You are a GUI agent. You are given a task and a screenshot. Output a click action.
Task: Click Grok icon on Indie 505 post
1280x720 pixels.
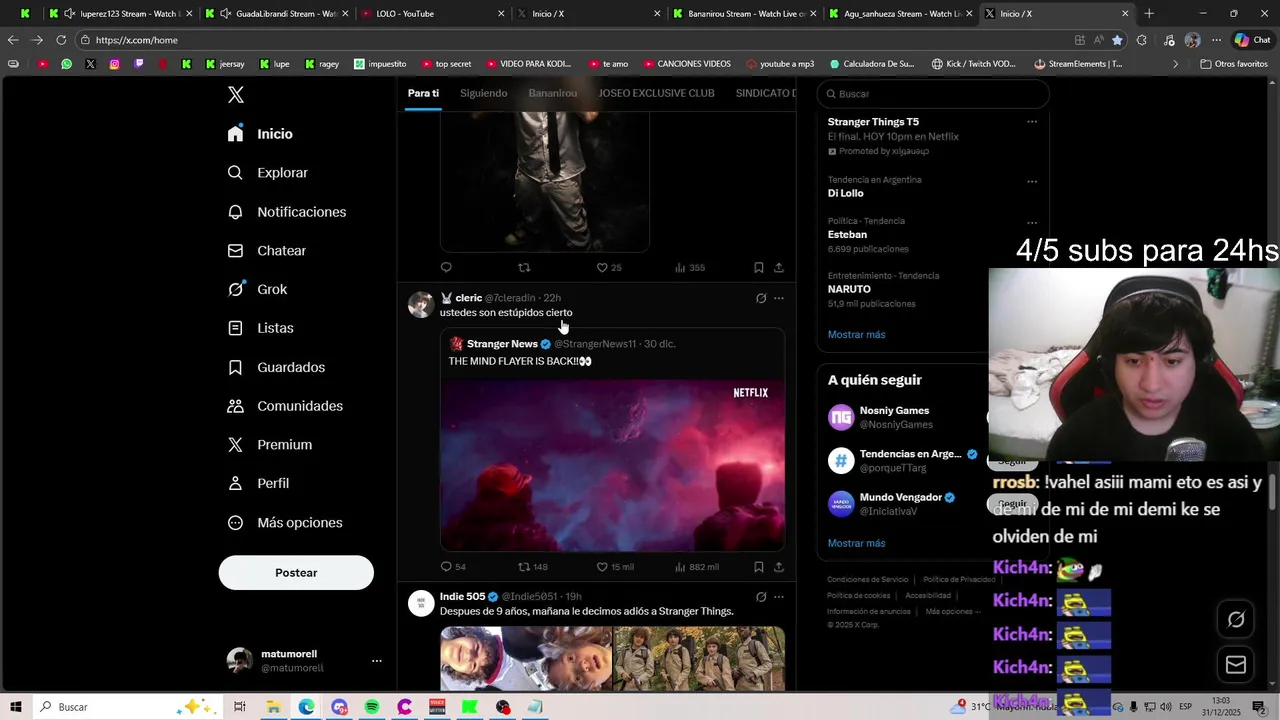point(761,597)
